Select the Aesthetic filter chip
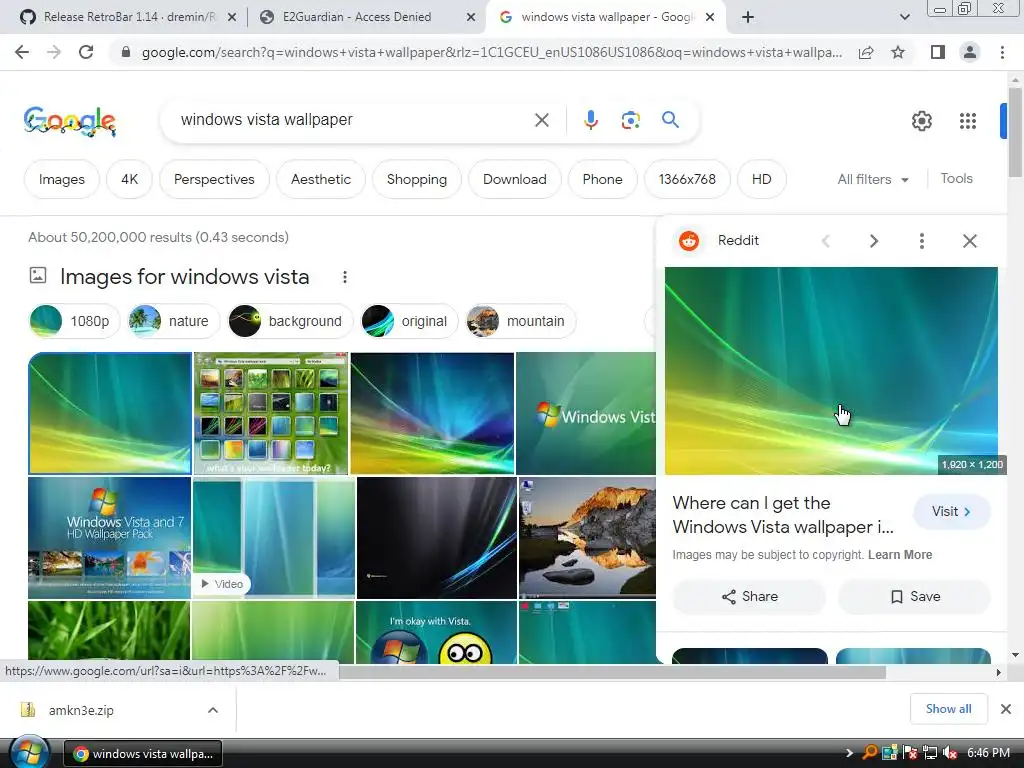The image size is (1024, 768). pyautogui.click(x=321, y=179)
